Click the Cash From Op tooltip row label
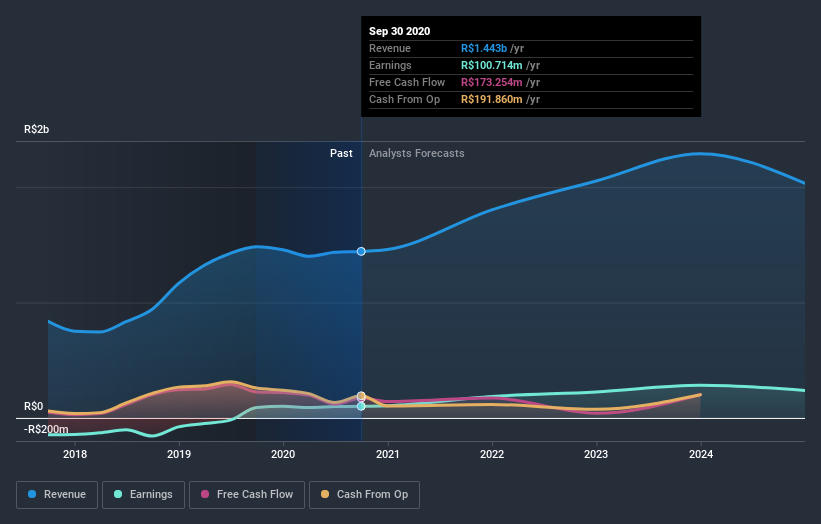 coord(404,99)
